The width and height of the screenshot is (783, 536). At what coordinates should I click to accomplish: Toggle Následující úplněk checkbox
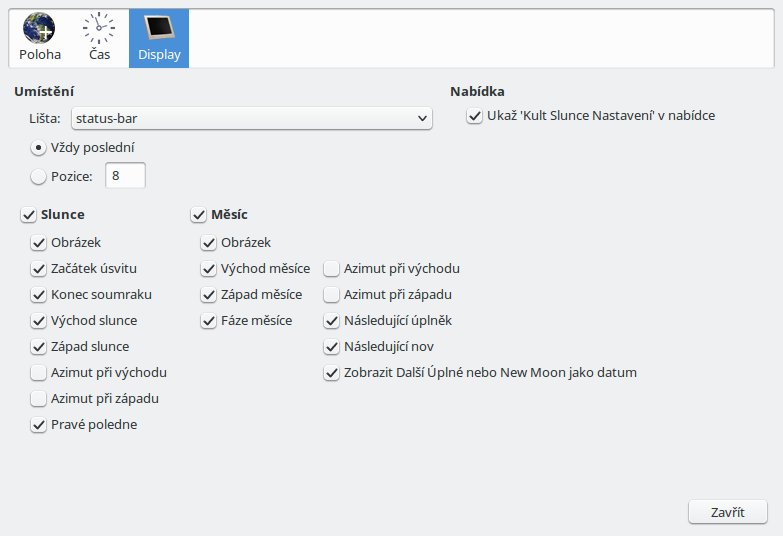pyautogui.click(x=332, y=321)
